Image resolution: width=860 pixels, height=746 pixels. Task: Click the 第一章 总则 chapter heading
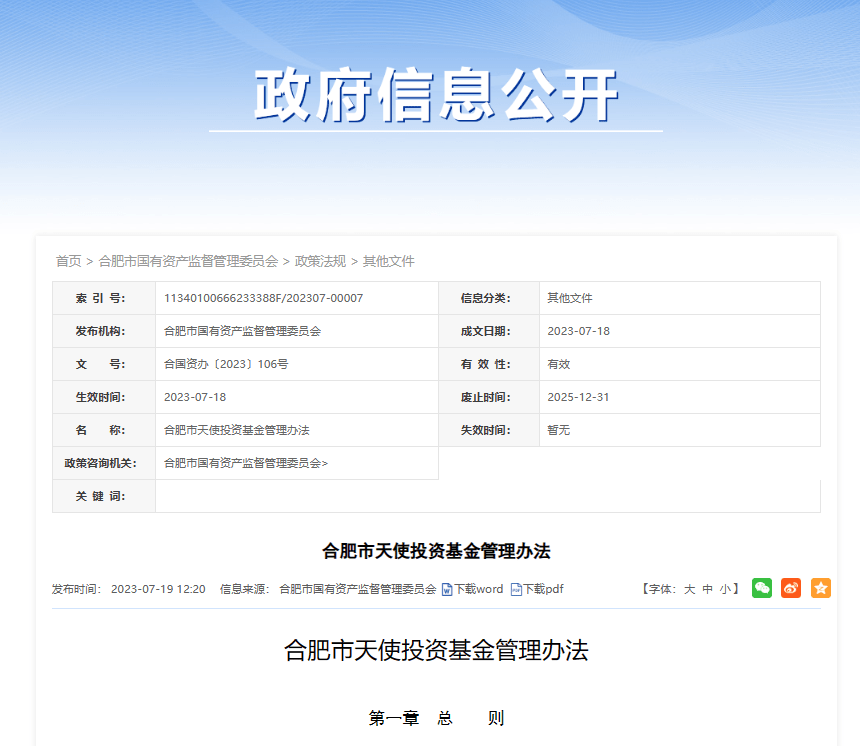pyautogui.click(x=436, y=718)
